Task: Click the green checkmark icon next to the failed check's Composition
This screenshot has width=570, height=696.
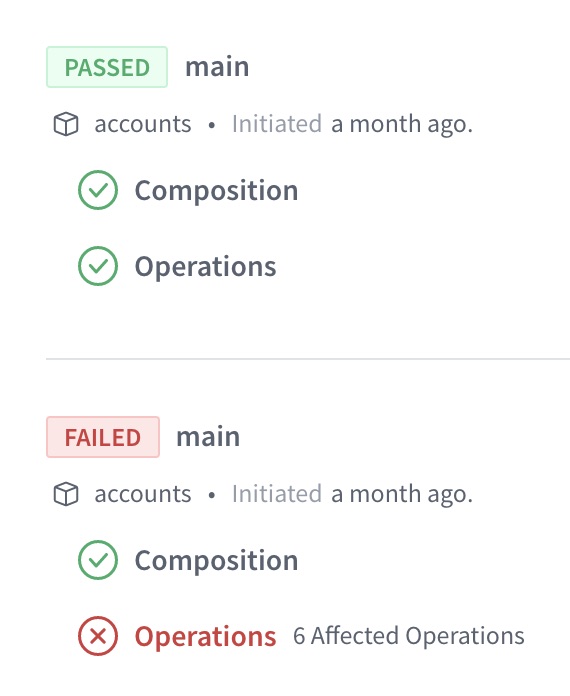Action: [x=98, y=560]
